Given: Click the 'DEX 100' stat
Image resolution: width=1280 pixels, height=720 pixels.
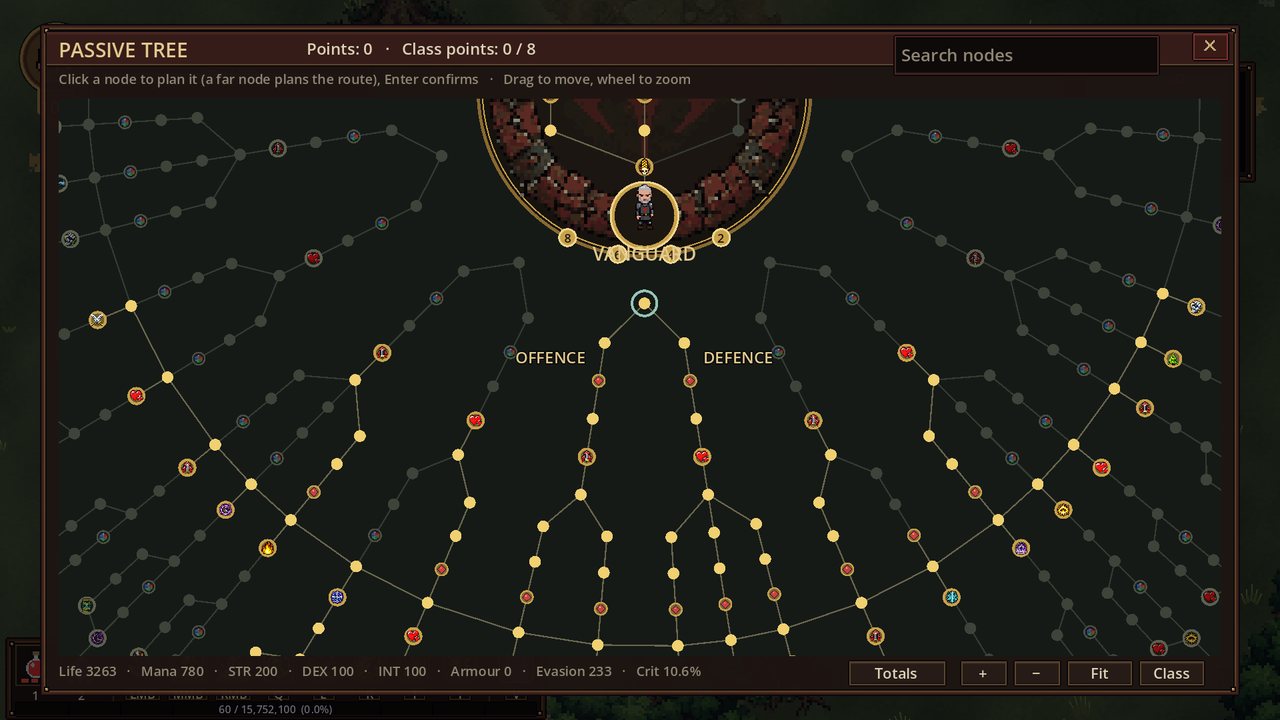Looking at the screenshot, I should coord(328,671).
